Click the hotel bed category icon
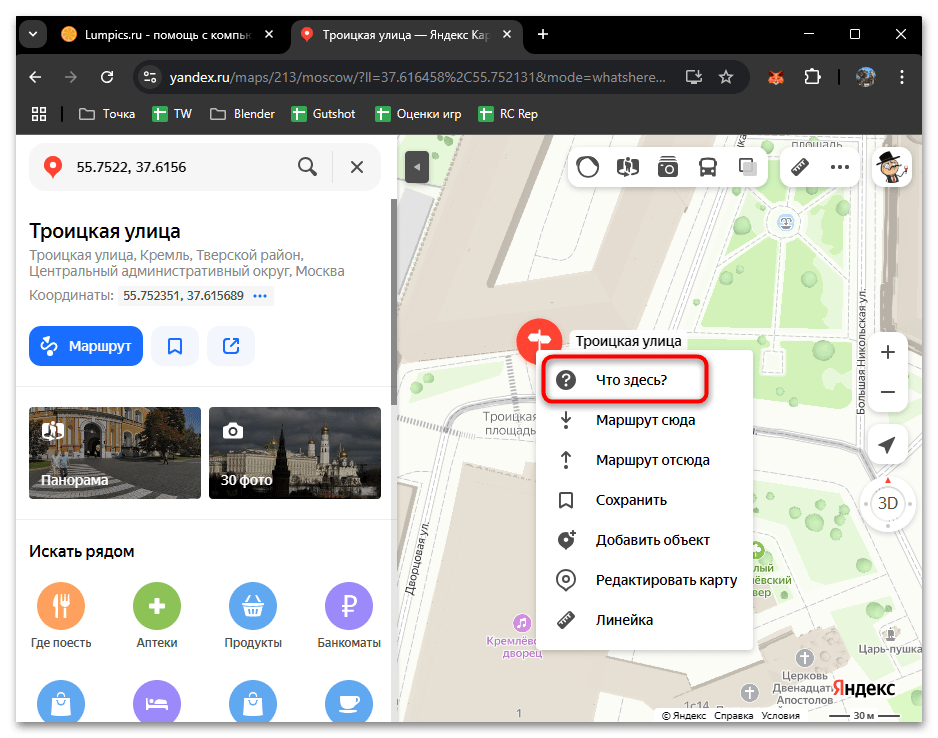938x738 pixels. [x=157, y=702]
